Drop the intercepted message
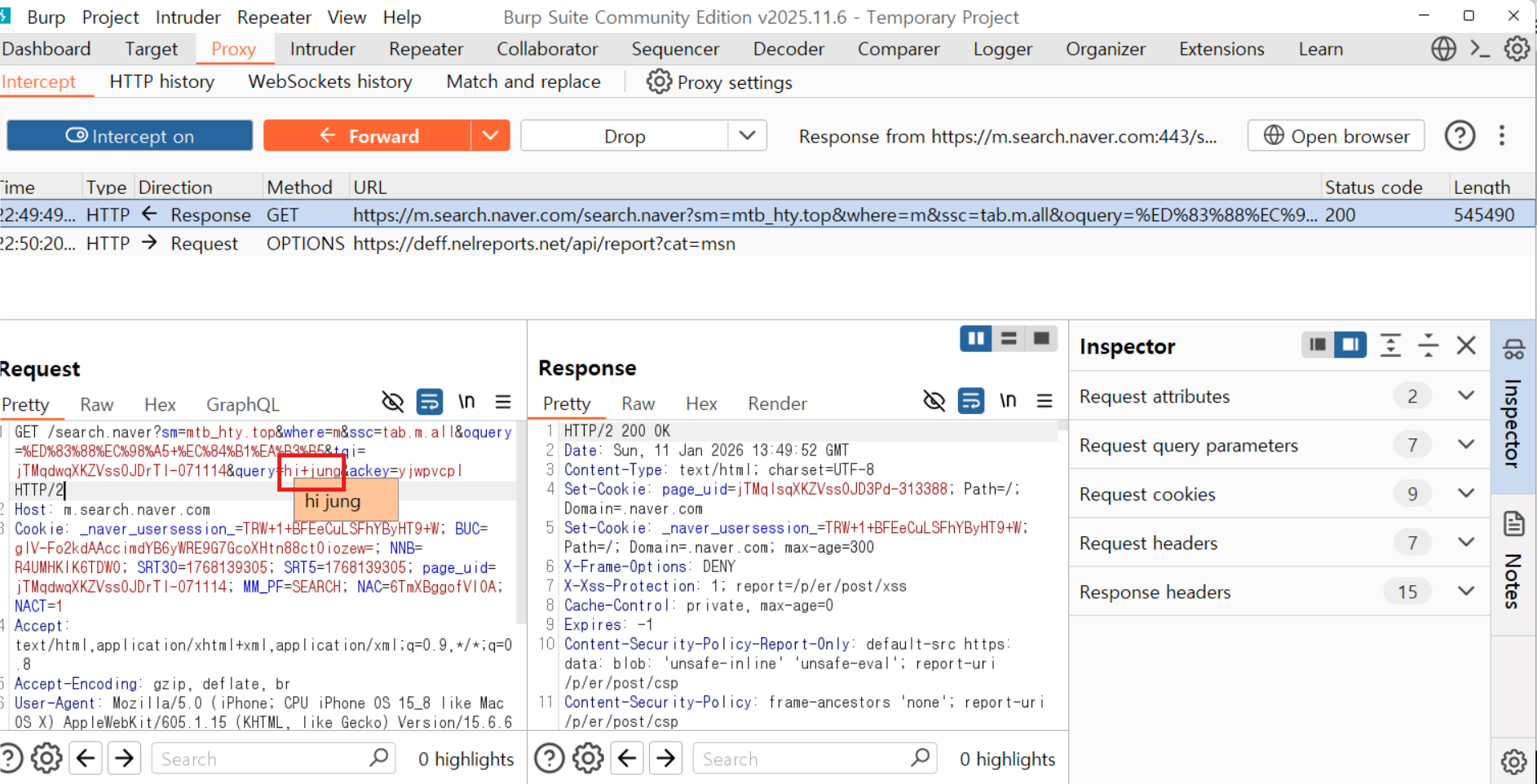 [625, 135]
